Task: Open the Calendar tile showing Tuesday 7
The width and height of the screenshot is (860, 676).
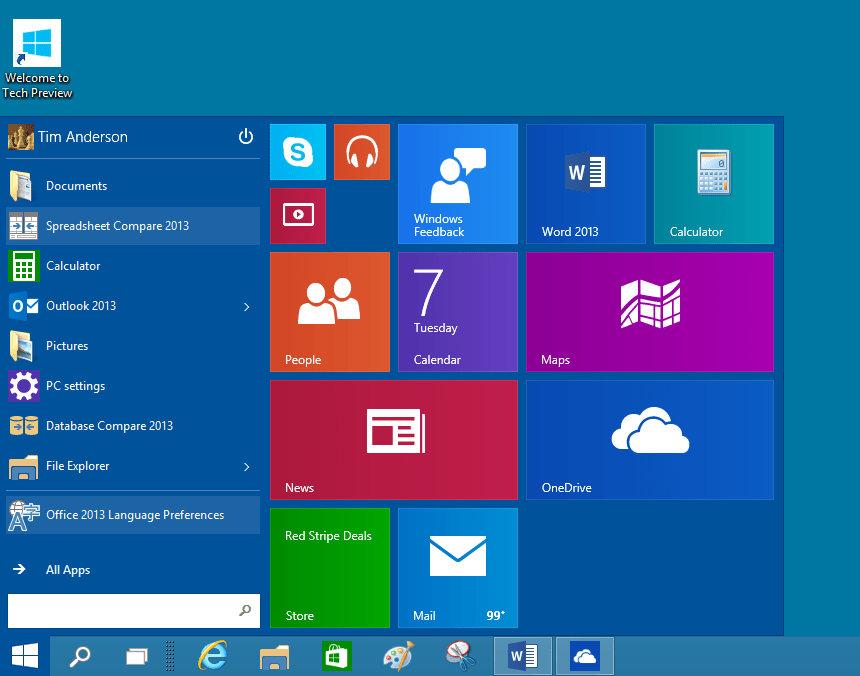Action: (458, 312)
